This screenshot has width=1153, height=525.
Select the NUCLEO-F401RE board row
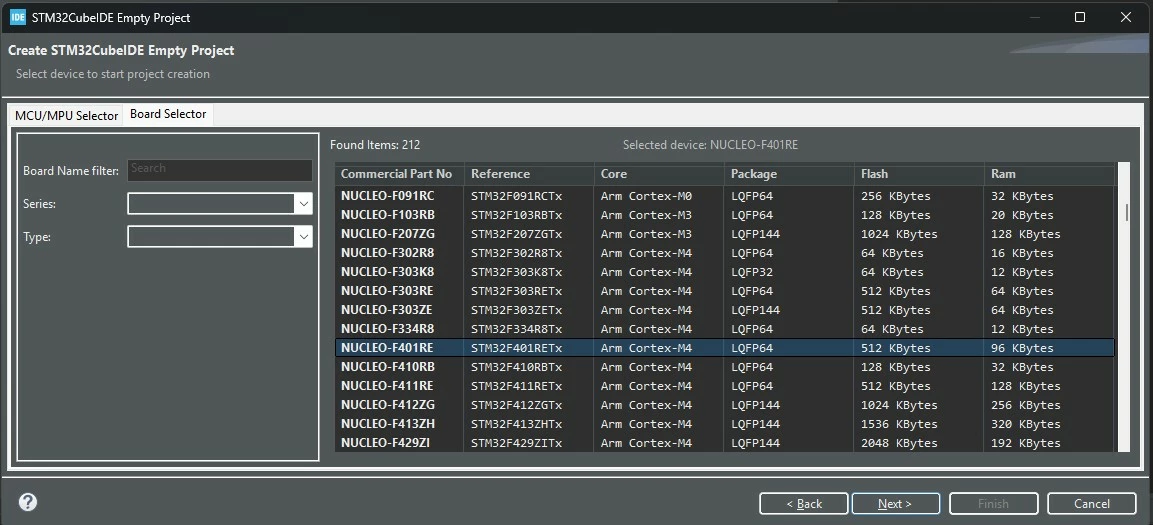(724, 348)
